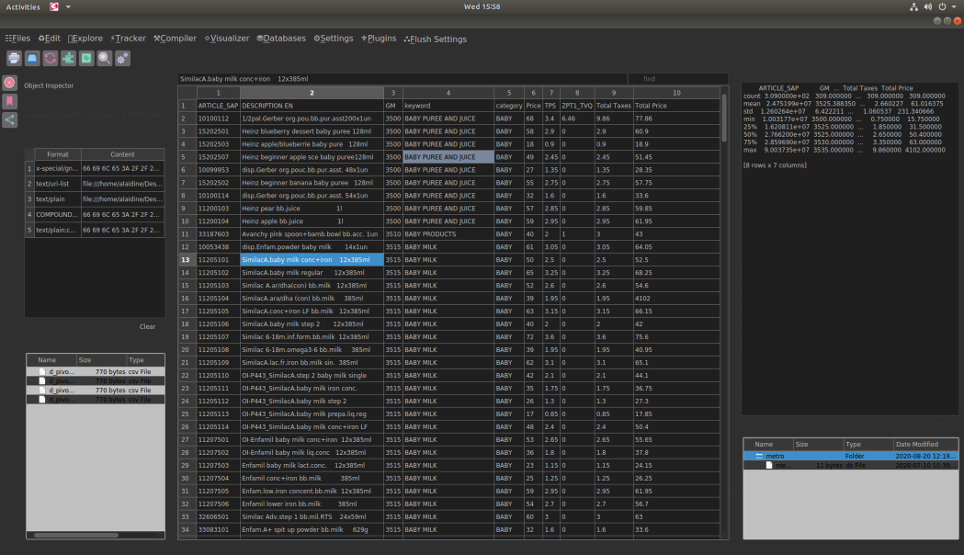Open the Databases menu
The width and height of the screenshot is (964, 555).
point(281,39)
